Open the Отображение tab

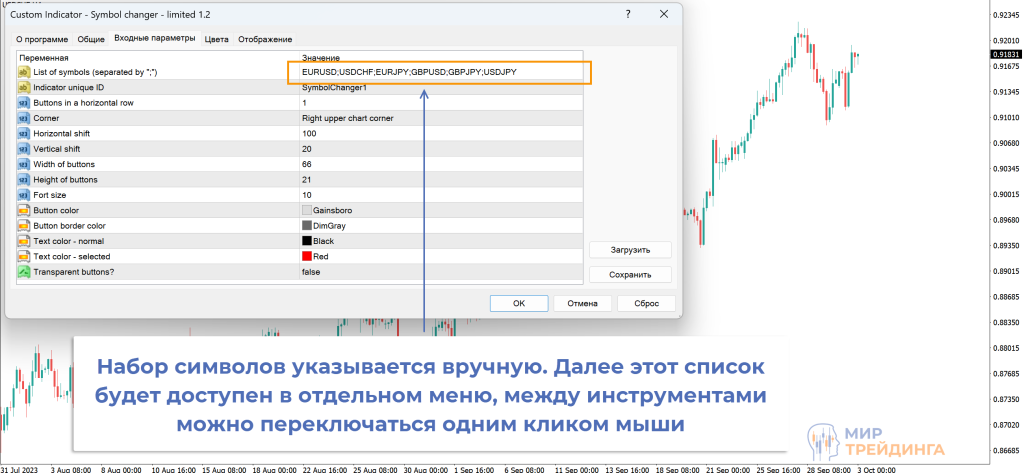[x=265, y=39]
